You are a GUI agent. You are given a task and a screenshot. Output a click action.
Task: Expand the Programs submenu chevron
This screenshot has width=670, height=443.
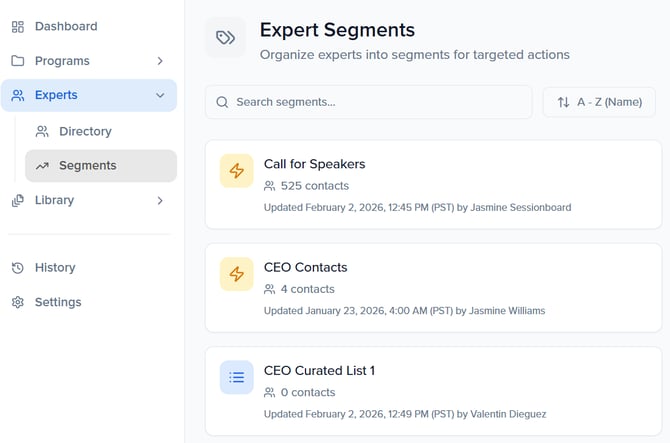pos(160,61)
